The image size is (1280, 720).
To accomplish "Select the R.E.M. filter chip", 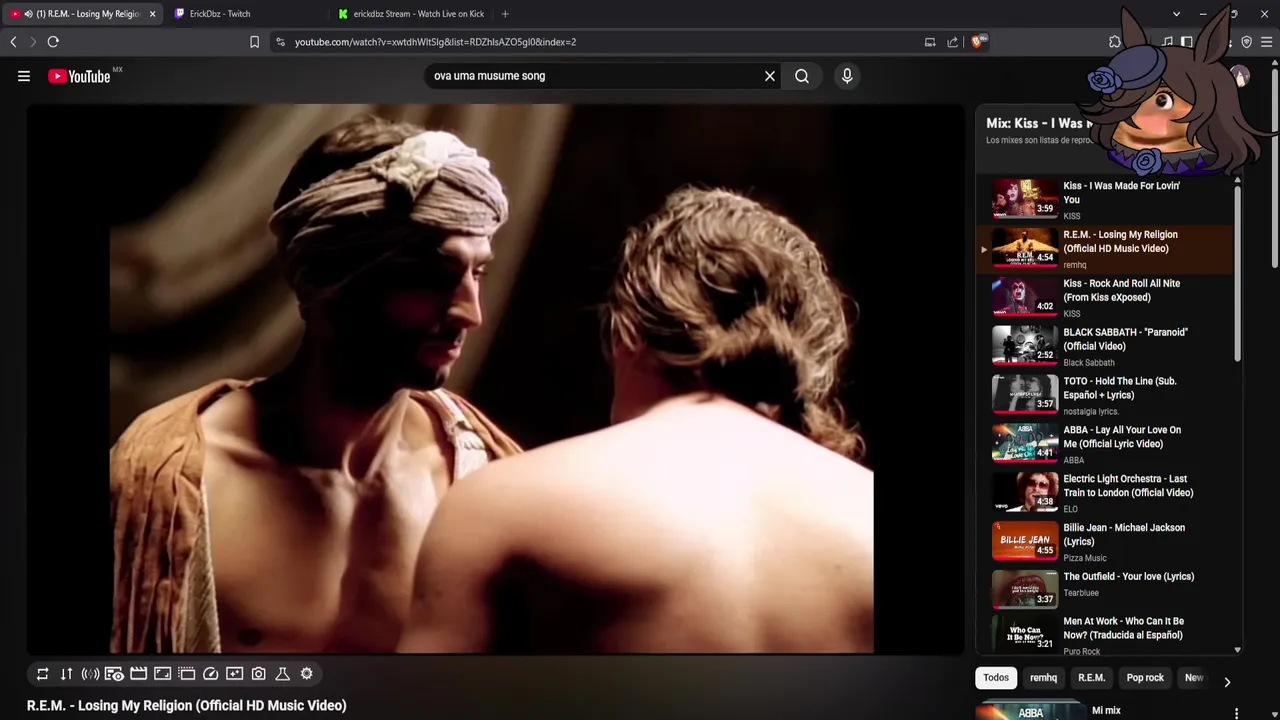I will 1091,678.
